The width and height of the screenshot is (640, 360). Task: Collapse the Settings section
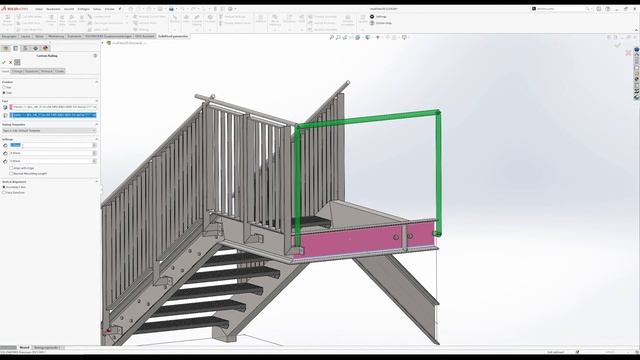point(97,139)
